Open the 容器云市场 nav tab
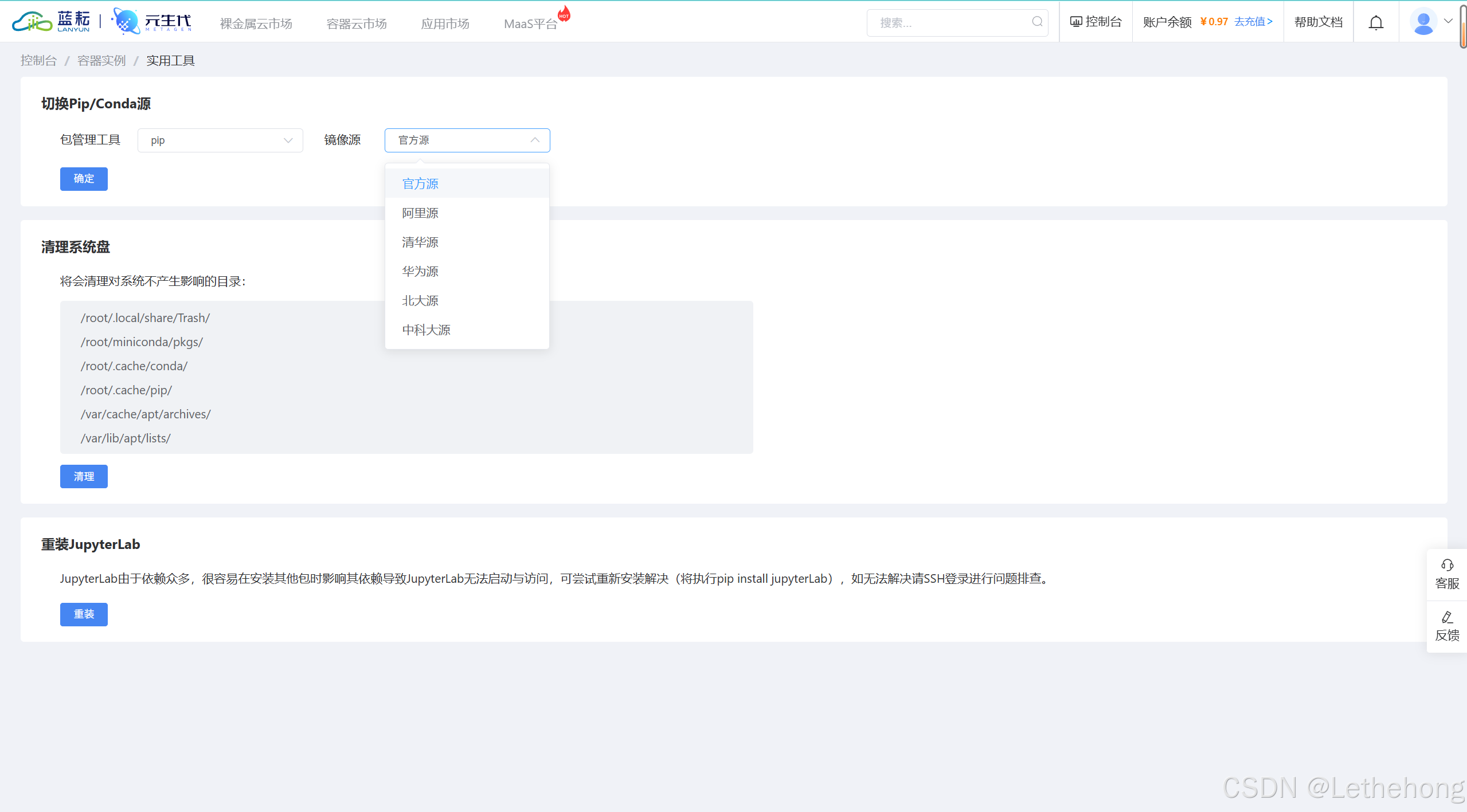Screen dimensions: 1467x812 click(x=357, y=23)
